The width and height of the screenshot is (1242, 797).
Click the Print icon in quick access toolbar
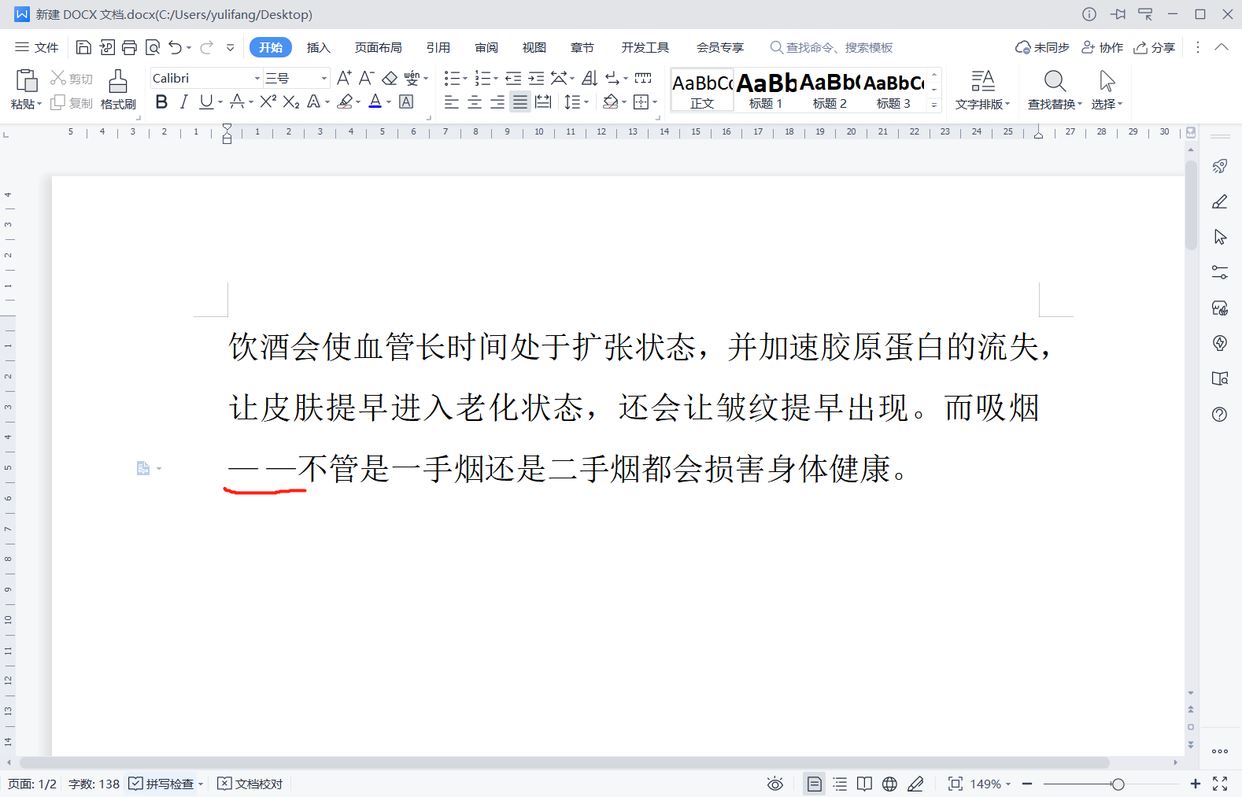(129, 47)
